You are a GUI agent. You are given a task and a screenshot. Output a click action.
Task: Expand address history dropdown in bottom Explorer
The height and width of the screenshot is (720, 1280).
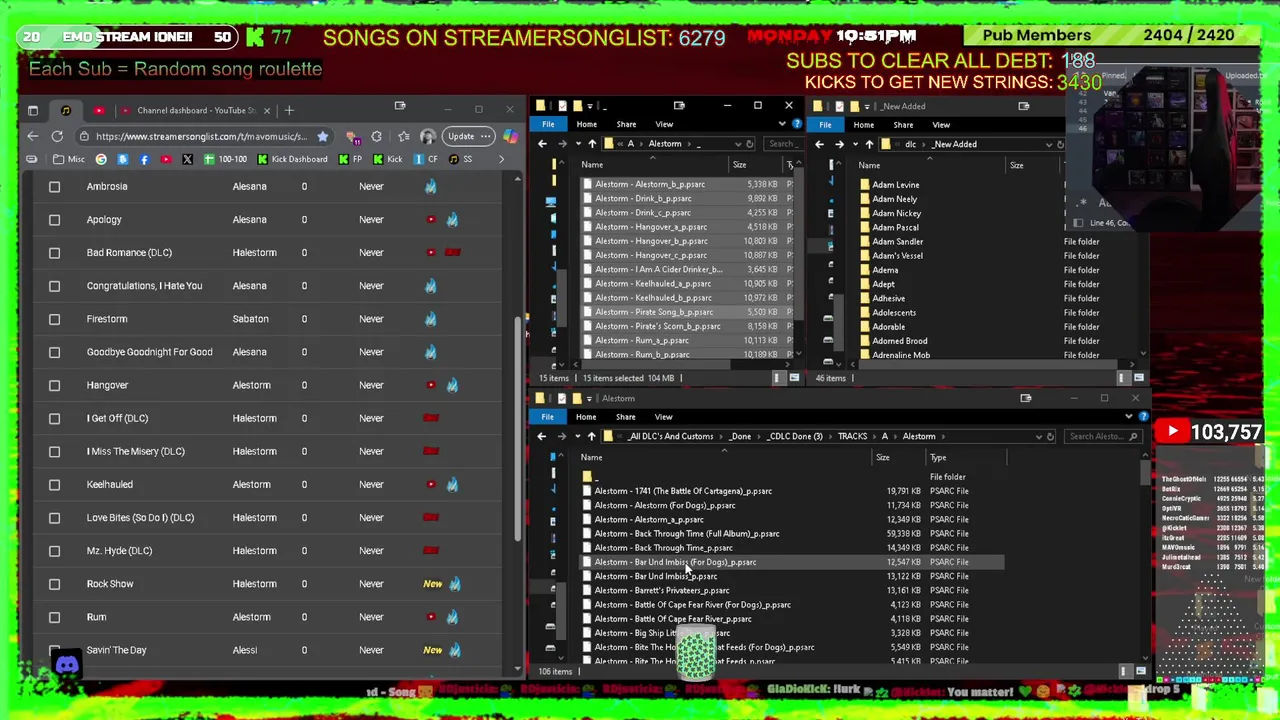[1038, 436]
